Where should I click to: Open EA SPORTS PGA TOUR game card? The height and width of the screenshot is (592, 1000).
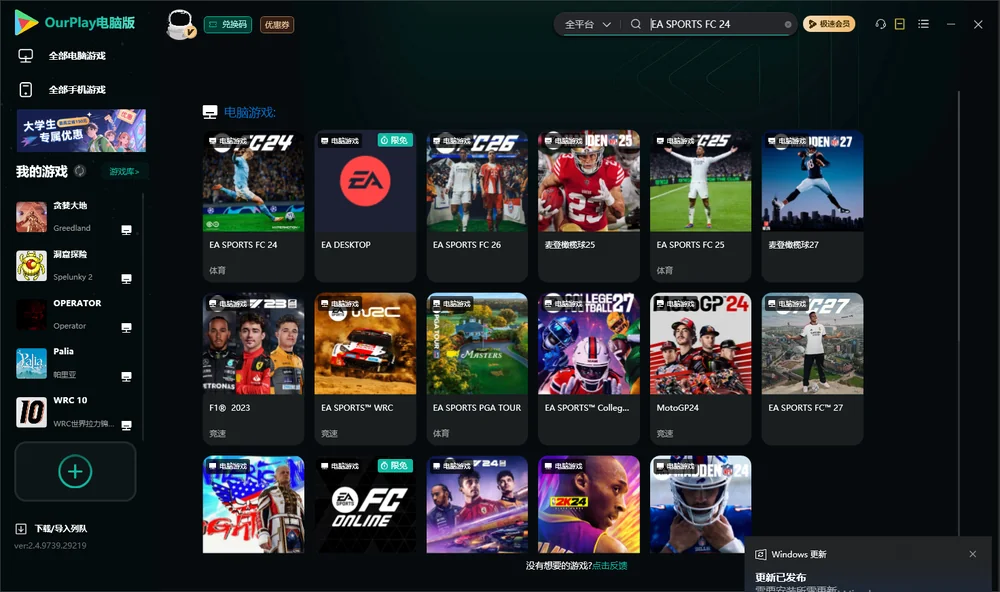coord(477,369)
